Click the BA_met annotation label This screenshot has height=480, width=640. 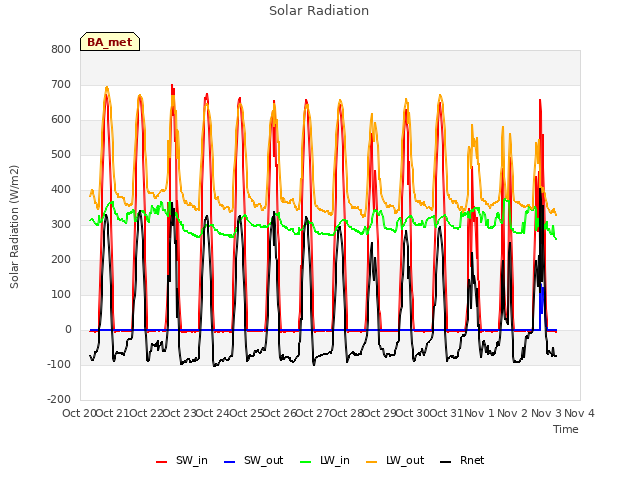click(110, 42)
